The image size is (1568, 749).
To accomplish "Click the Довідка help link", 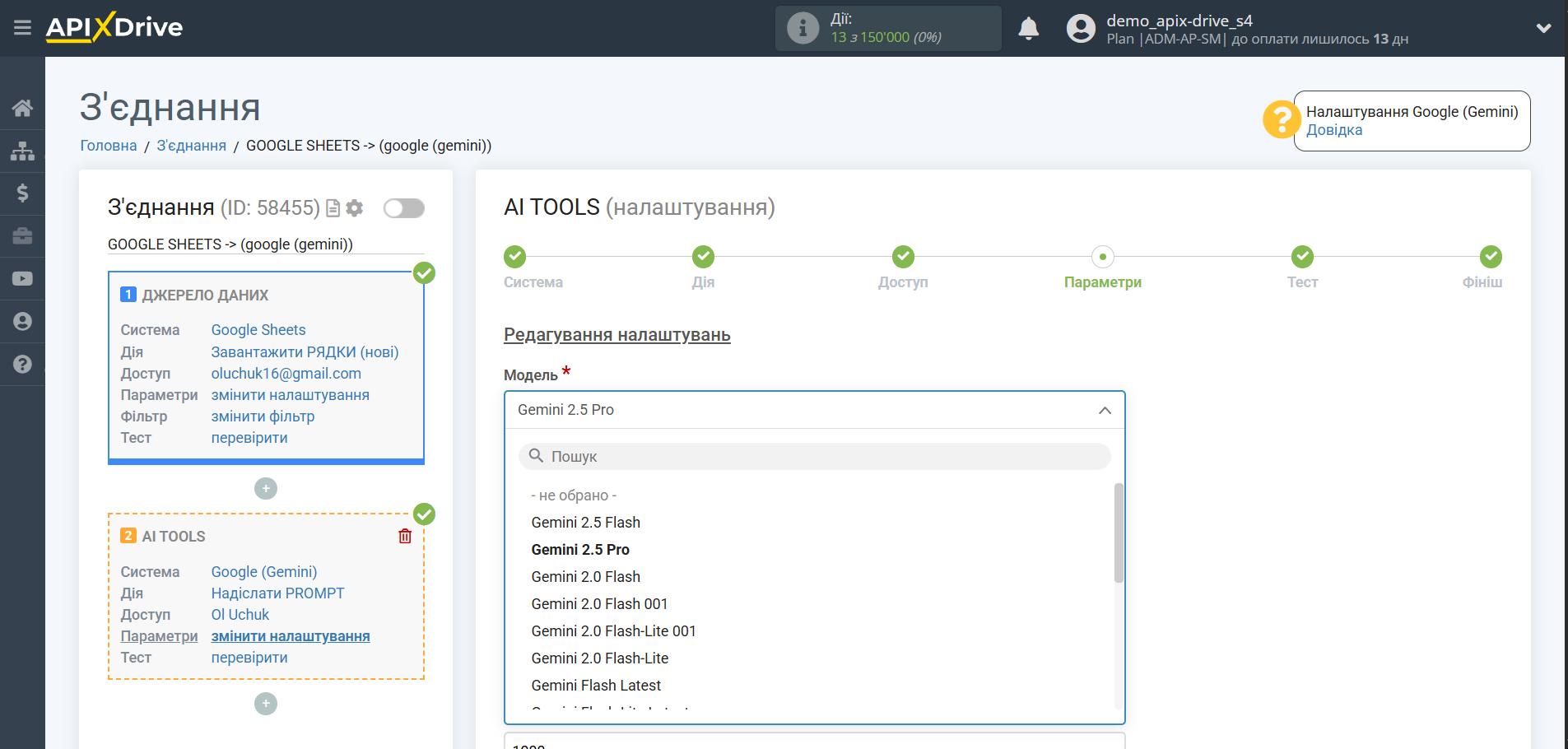I will point(1333,130).
